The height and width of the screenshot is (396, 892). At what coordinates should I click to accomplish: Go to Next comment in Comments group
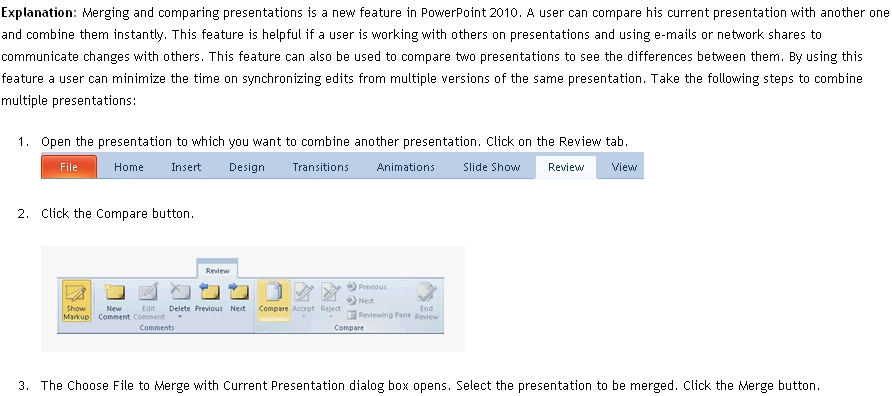pyautogui.click(x=238, y=298)
